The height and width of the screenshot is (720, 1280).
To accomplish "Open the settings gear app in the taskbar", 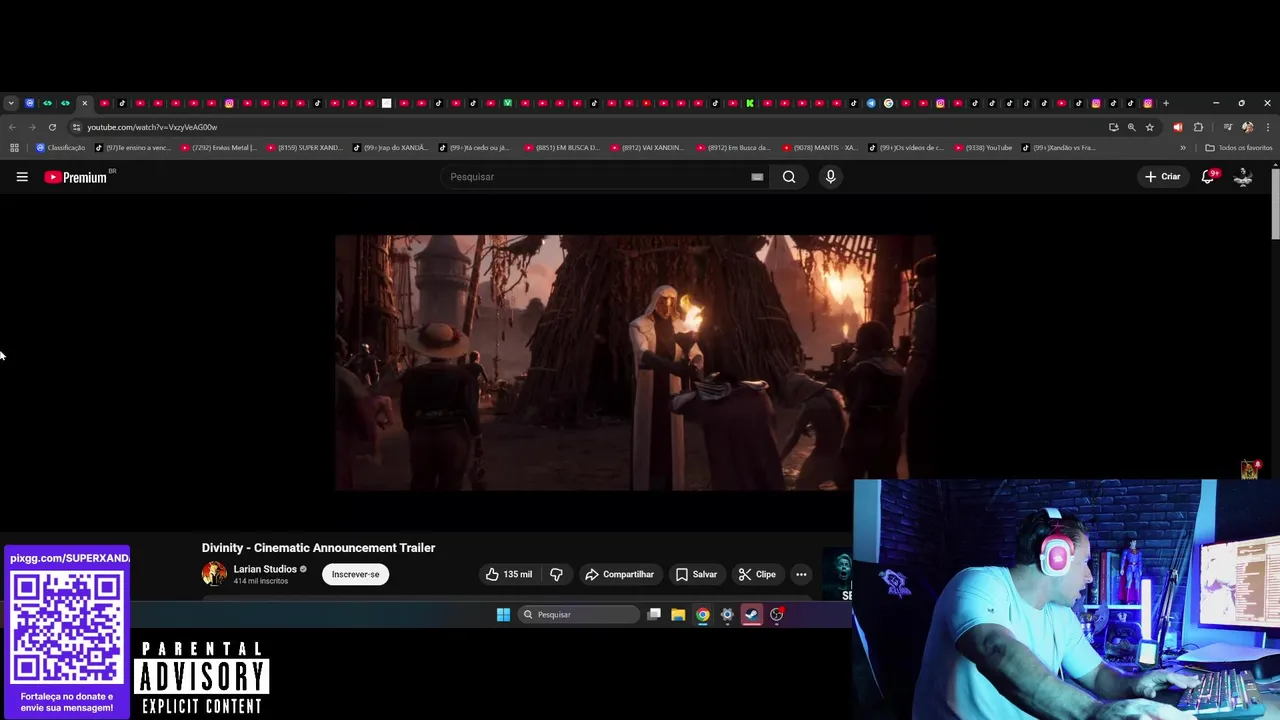I will [x=727, y=615].
